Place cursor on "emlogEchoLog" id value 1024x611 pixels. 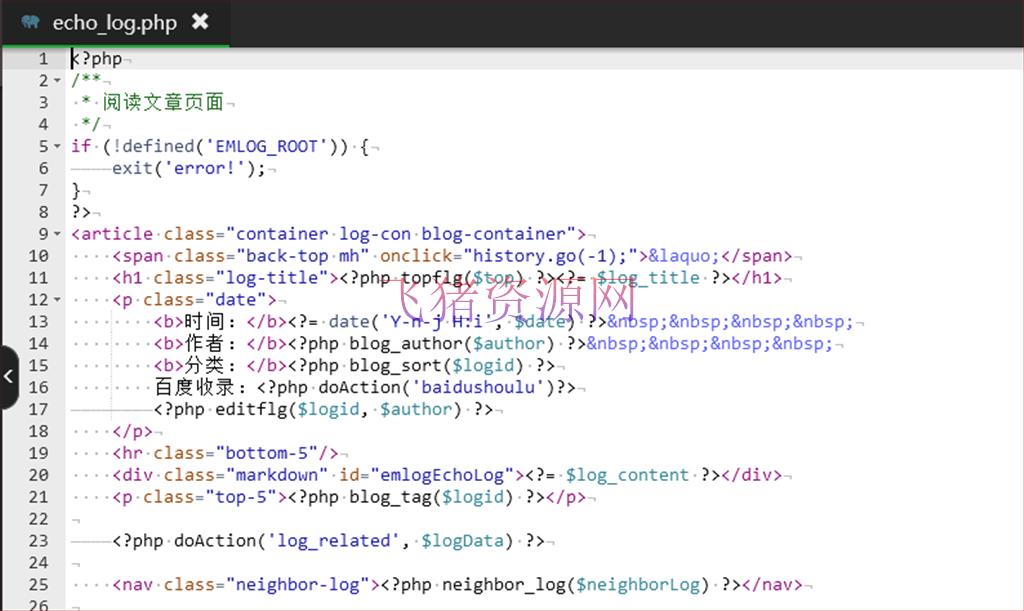point(442,476)
